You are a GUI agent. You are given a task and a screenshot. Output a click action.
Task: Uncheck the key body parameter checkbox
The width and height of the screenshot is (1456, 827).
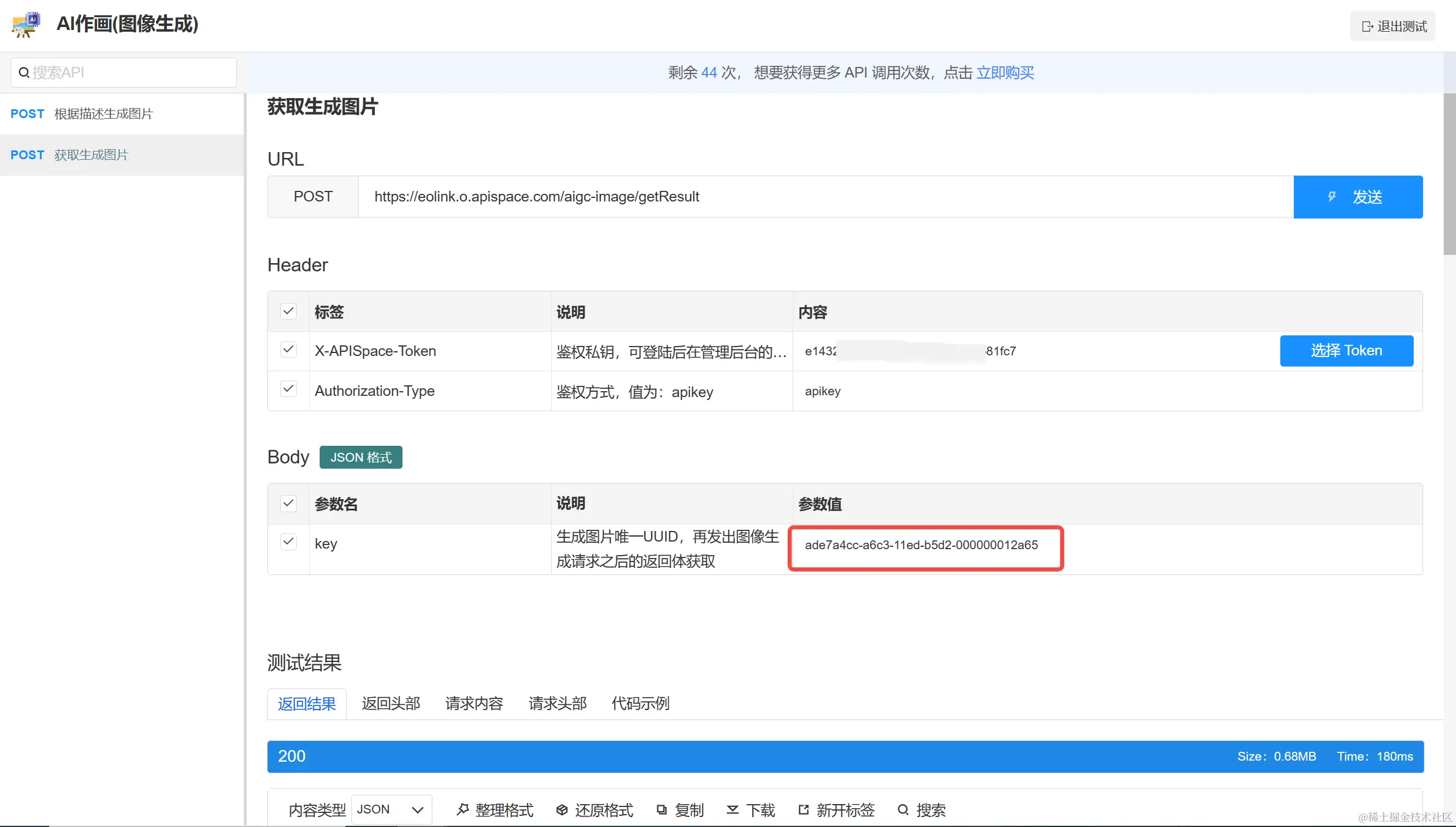(x=288, y=542)
